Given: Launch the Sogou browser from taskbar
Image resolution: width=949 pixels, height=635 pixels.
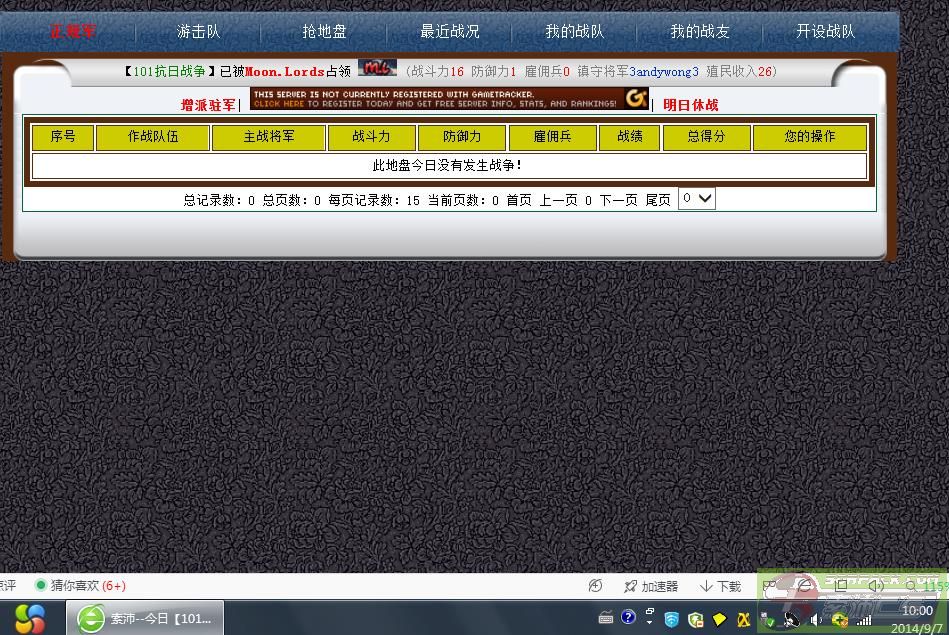Looking at the screenshot, I should click(x=147, y=618).
